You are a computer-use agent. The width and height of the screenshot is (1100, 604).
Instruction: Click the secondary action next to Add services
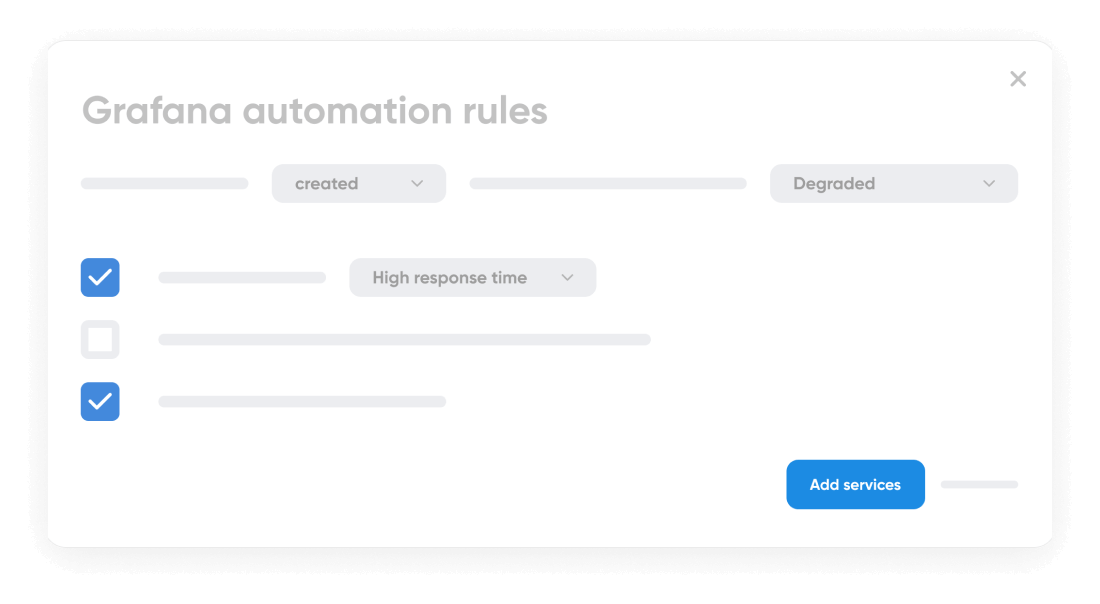tap(978, 484)
